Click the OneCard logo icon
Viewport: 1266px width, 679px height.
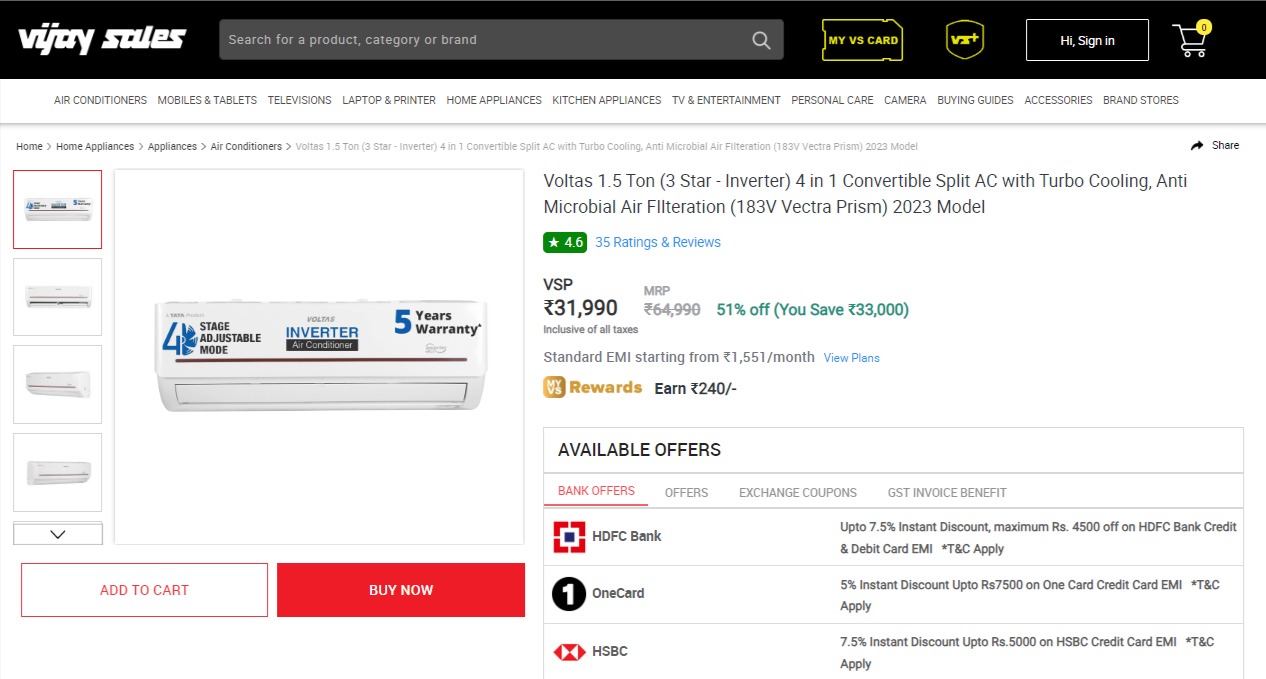click(x=569, y=594)
